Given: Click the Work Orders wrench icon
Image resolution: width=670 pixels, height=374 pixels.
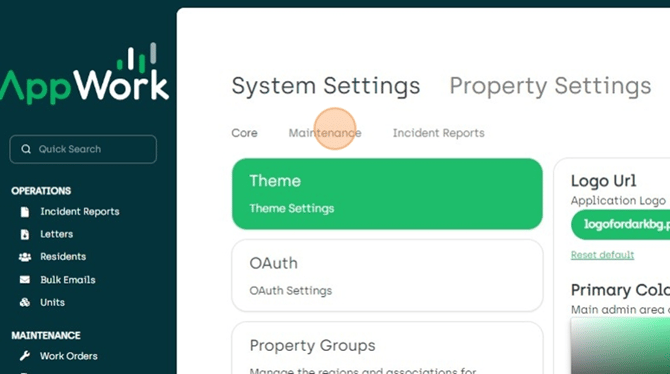Looking at the screenshot, I should [25, 356].
